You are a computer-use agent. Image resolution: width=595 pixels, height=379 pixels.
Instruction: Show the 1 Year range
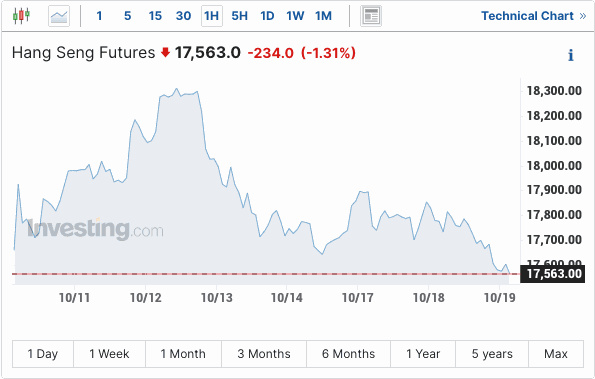click(423, 354)
